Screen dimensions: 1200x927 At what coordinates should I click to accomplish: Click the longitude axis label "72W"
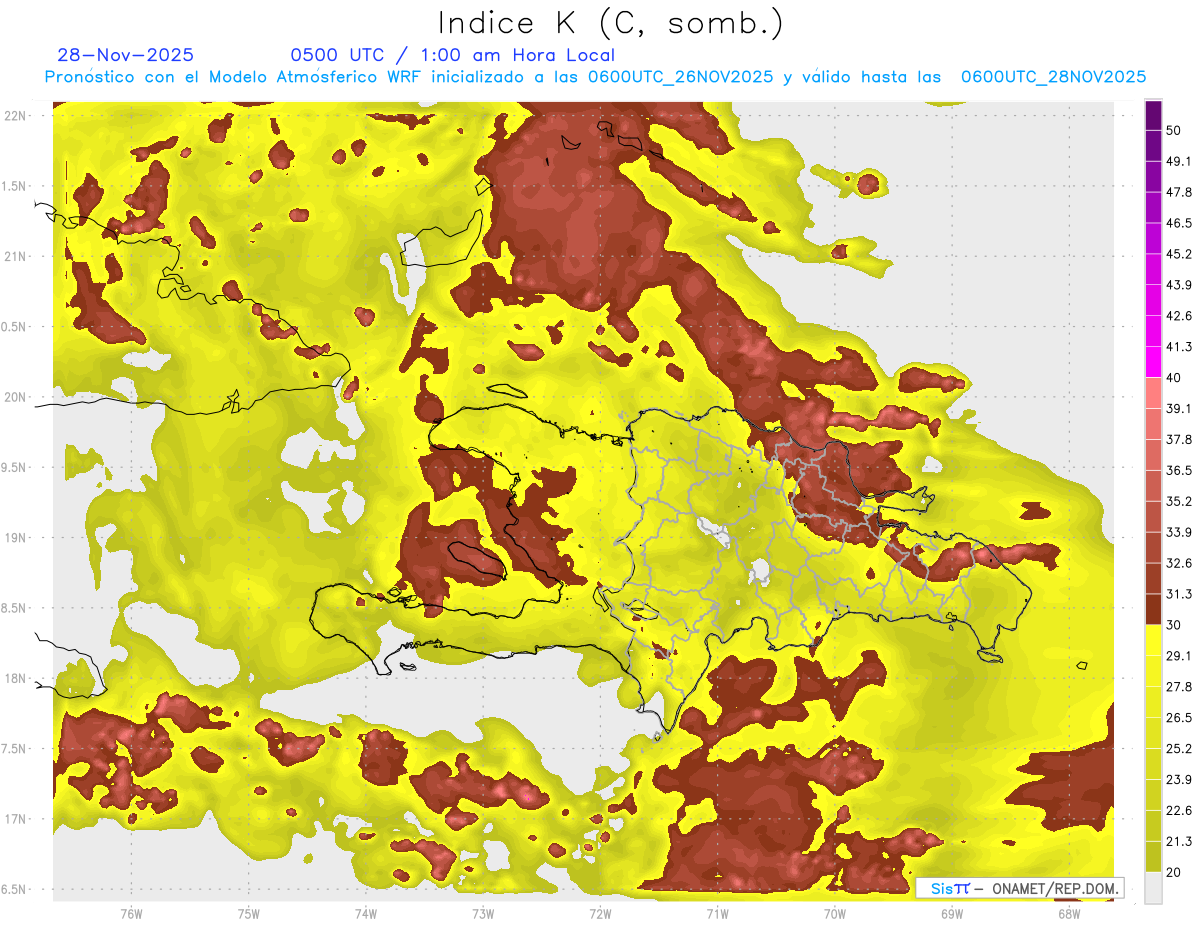pyautogui.click(x=600, y=913)
